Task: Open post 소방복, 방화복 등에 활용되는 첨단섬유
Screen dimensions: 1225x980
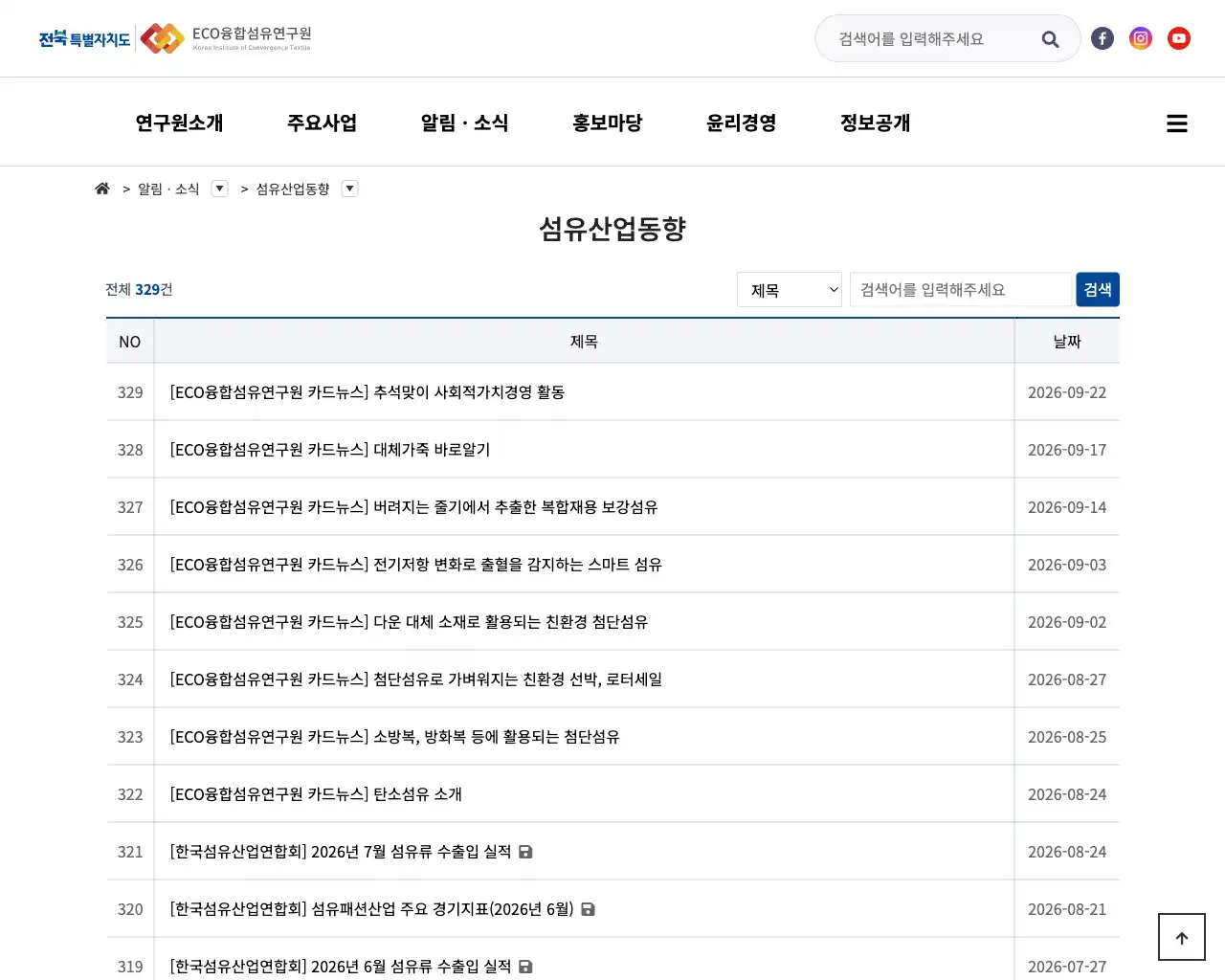Action: [x=395, y=737]
